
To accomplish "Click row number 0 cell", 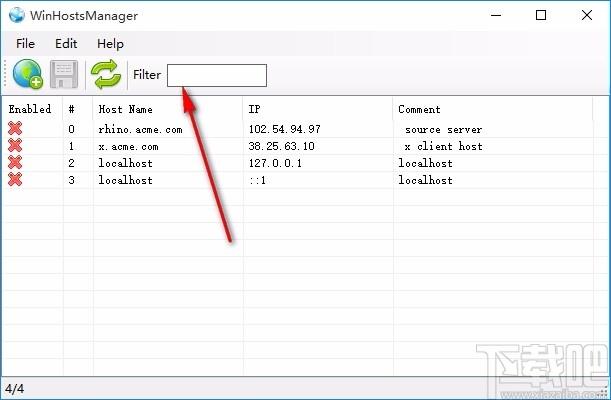I will (x=71, y=129).
